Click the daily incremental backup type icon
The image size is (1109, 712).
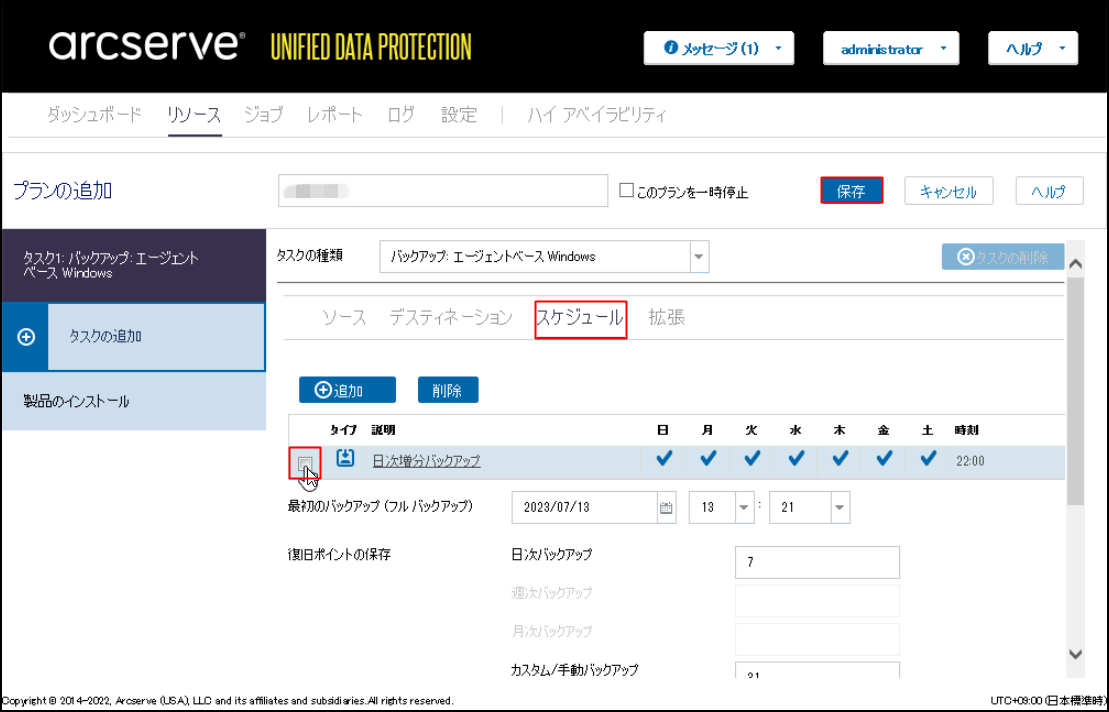pos(345,459)
